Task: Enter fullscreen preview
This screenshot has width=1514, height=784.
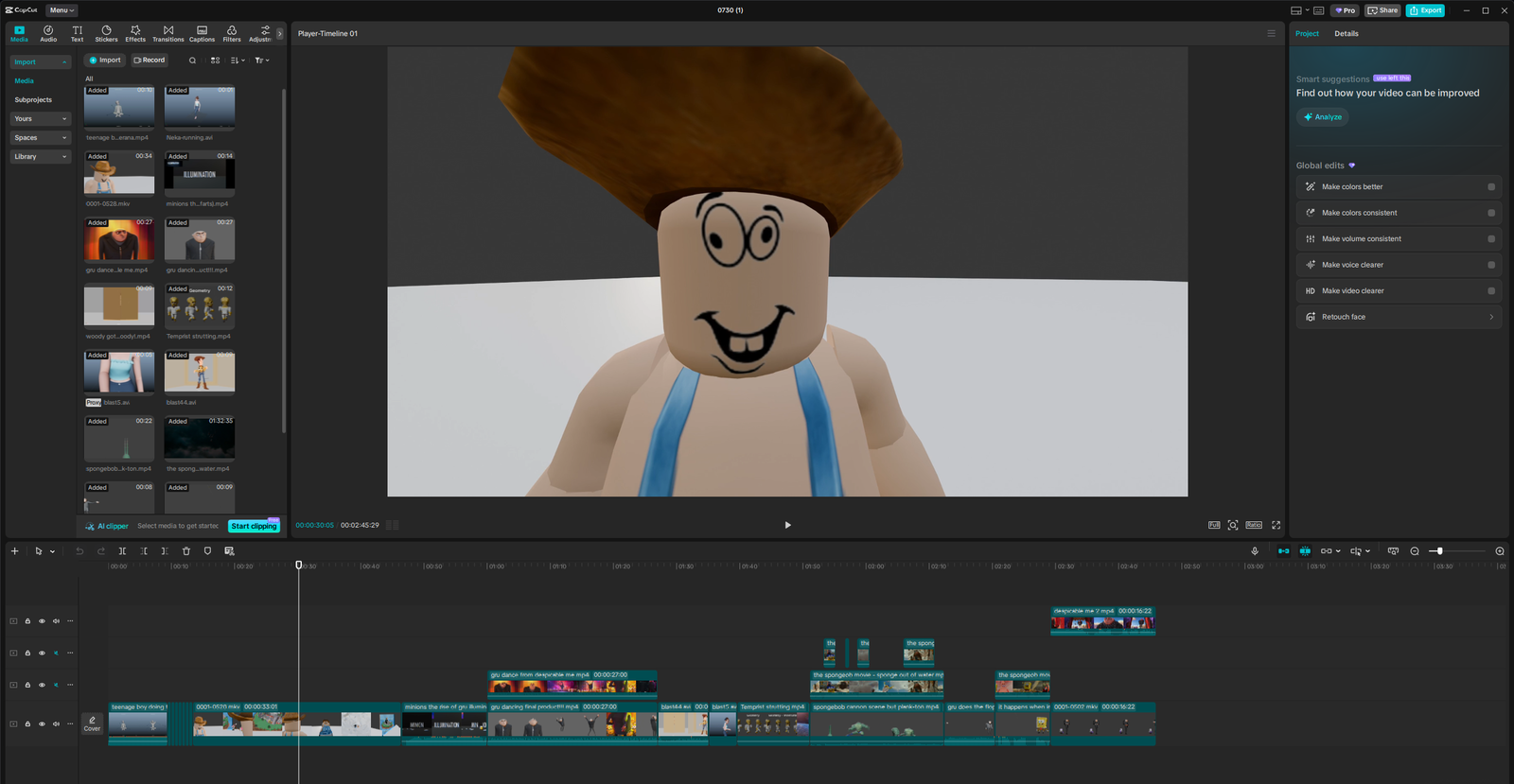Action: click(1276, 525)
